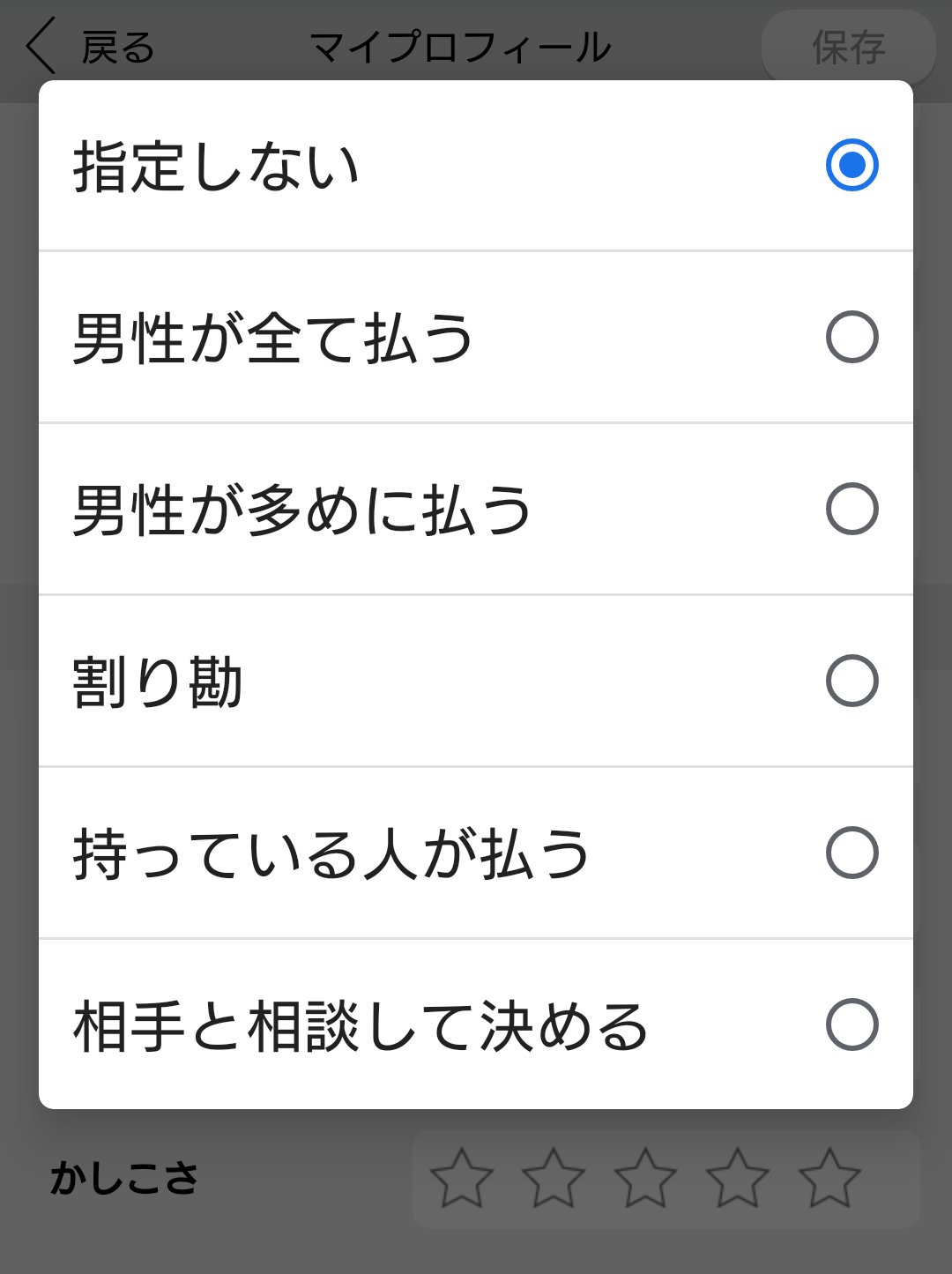Select the 持っている人が払う radio button

[x=852, y=853]
